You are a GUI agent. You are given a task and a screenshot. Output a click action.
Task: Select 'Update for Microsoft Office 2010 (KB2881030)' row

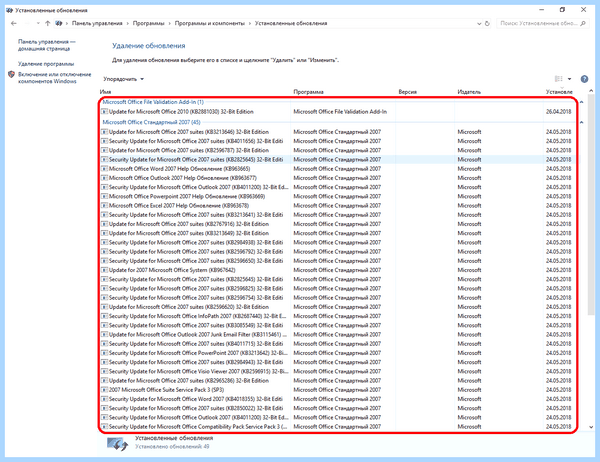tap(336, 112)
